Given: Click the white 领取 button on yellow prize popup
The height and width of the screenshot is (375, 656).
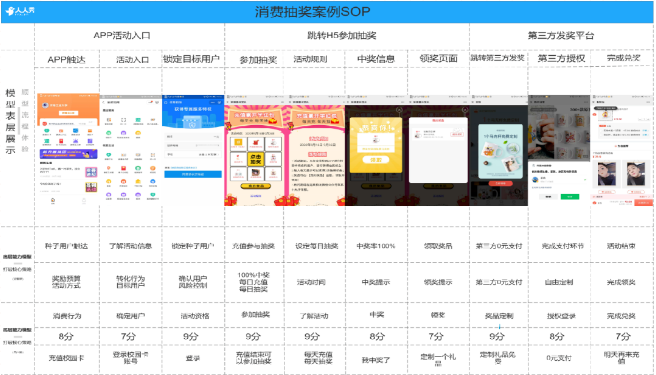Looking at the screenshot, I should (x=375, y=159).
